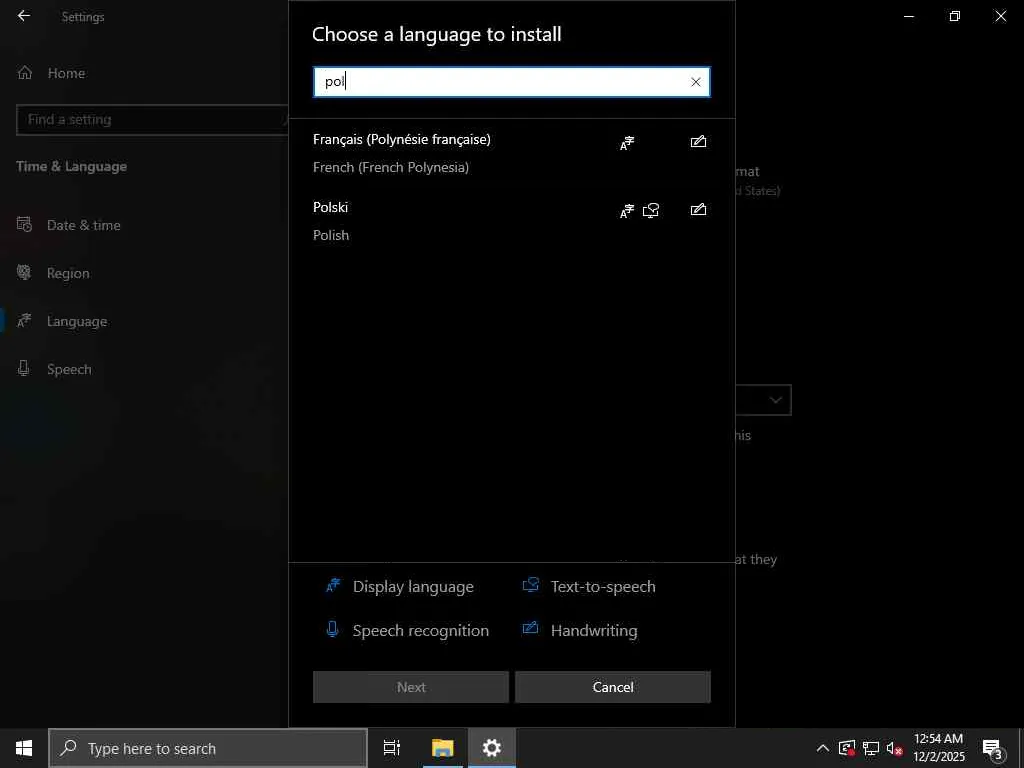
Task: Open the Windows Start menu
Action: (x=24, y=748)
